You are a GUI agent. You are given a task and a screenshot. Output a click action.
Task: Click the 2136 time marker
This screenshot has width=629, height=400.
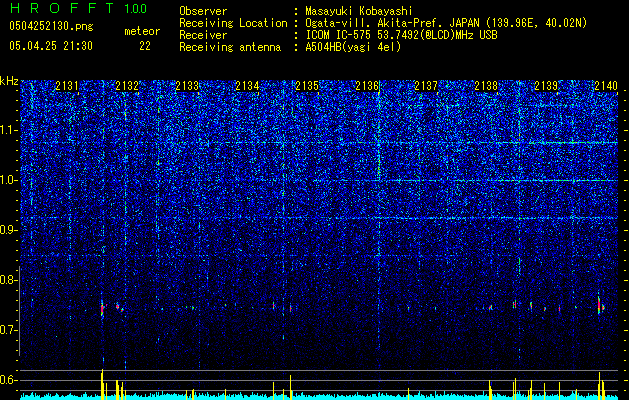367,86
